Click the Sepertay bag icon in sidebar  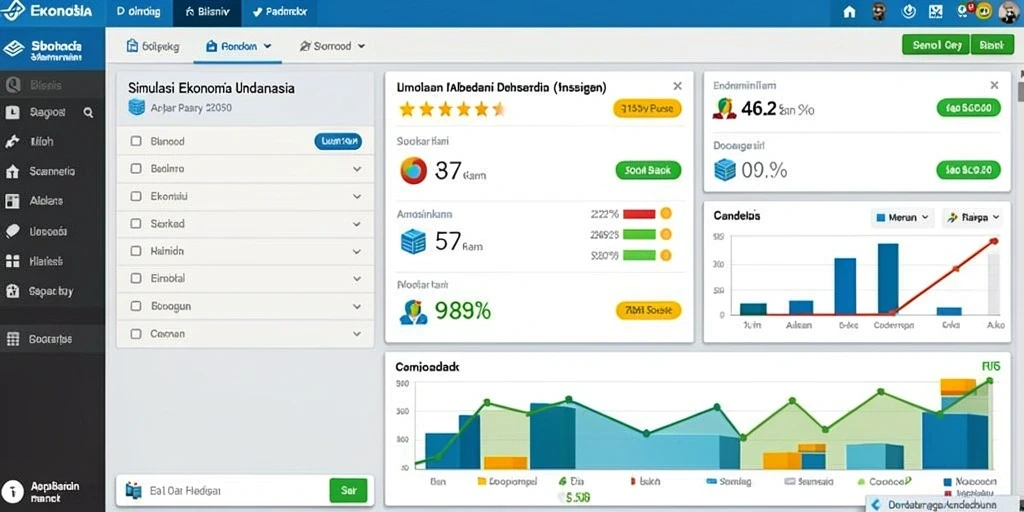(x=12, y=291)
